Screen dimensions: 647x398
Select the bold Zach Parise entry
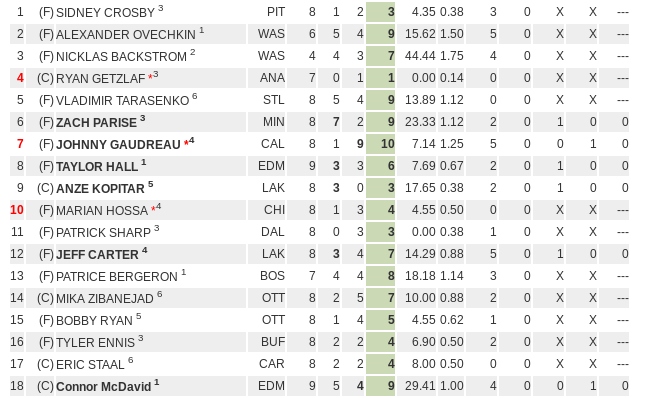tap(96, 122)
